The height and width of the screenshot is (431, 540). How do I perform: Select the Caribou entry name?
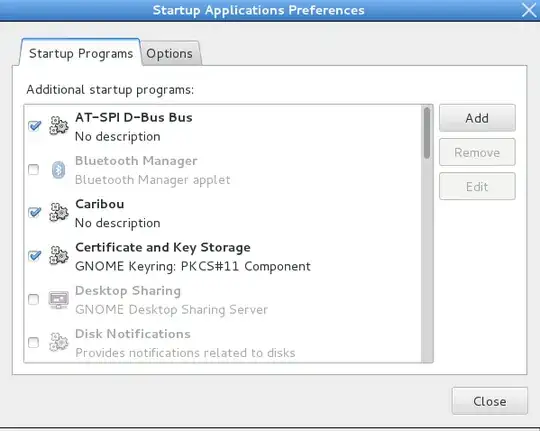100,204
